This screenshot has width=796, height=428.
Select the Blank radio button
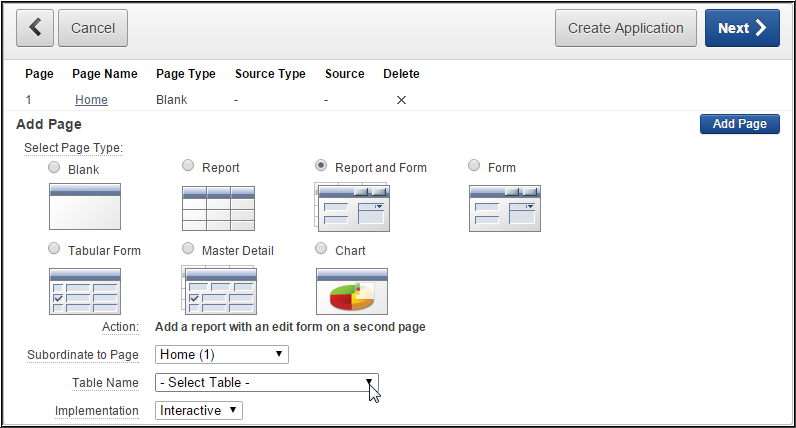pos(54,168)
